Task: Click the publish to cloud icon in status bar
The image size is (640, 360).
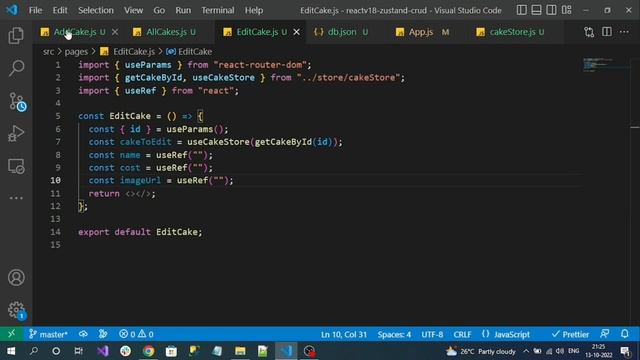Action: click(x=83, y=334)
